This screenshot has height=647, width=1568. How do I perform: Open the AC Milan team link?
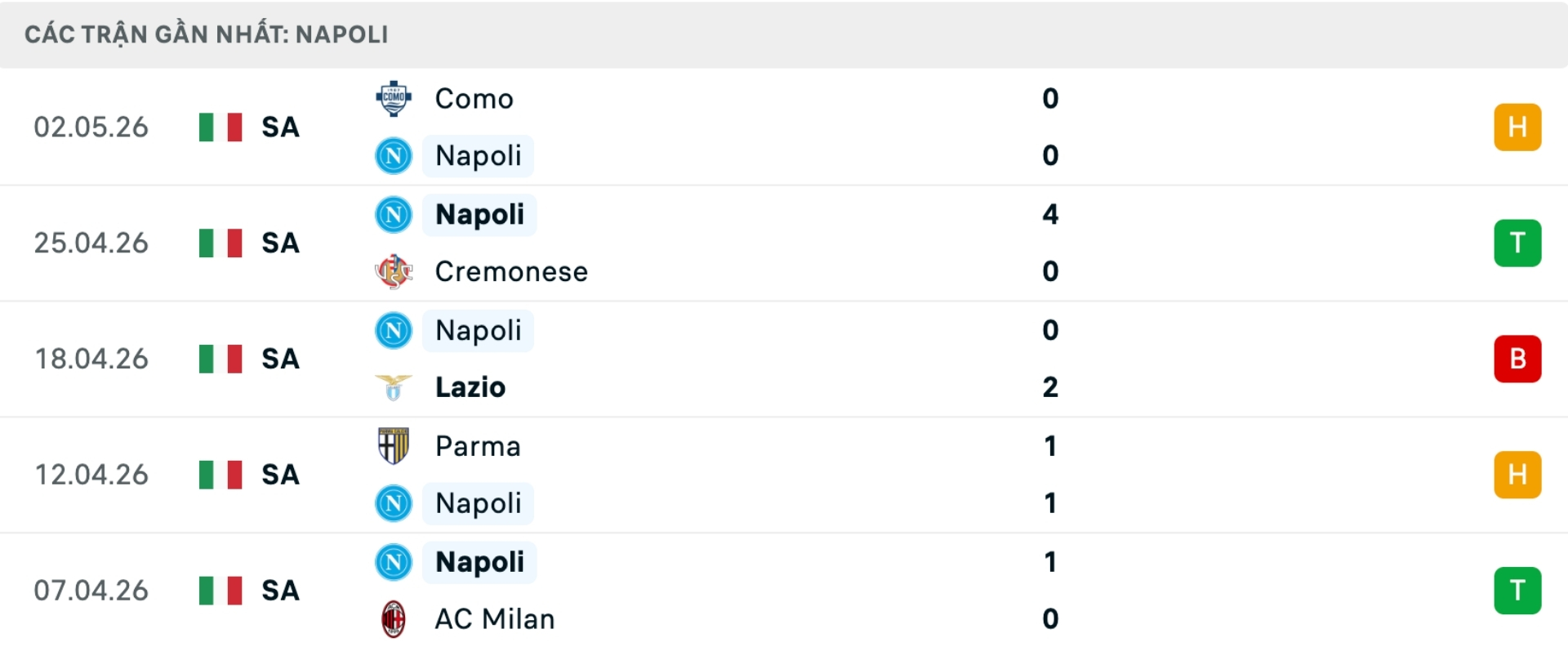click(495, 619)
